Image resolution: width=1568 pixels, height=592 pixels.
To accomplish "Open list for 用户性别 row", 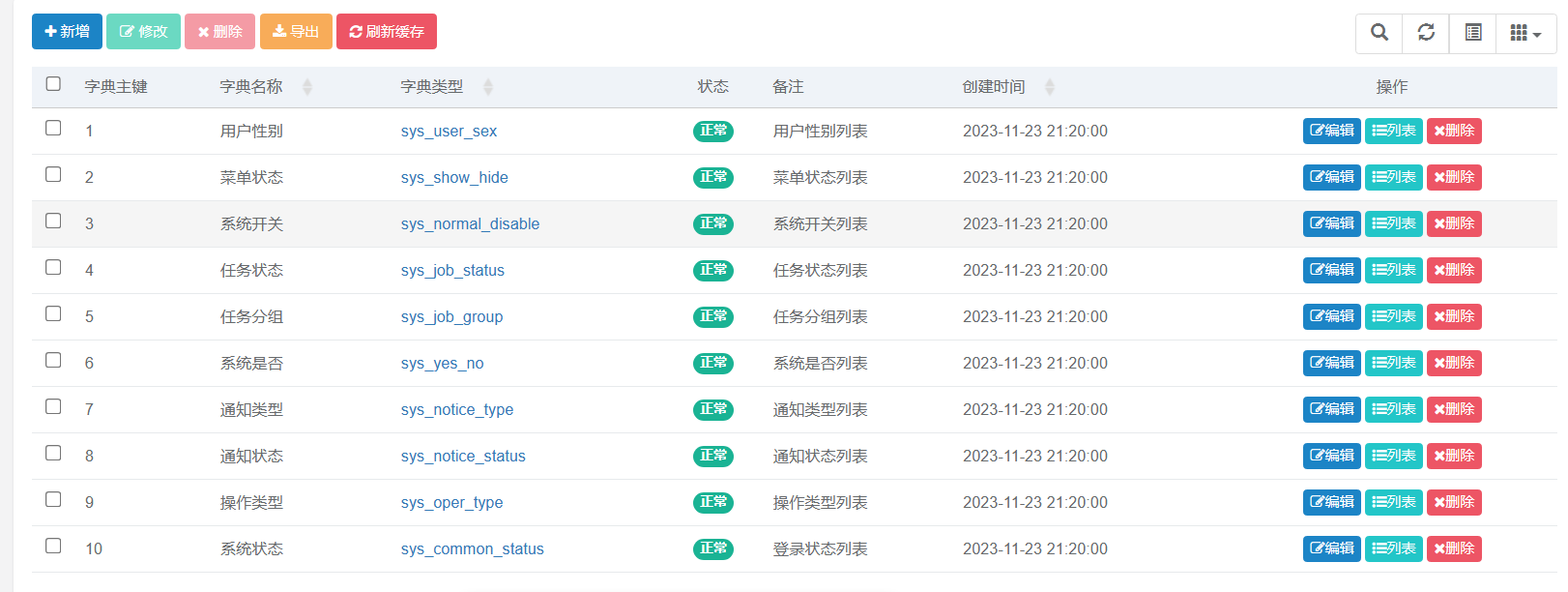I will tap(1393, 131).
